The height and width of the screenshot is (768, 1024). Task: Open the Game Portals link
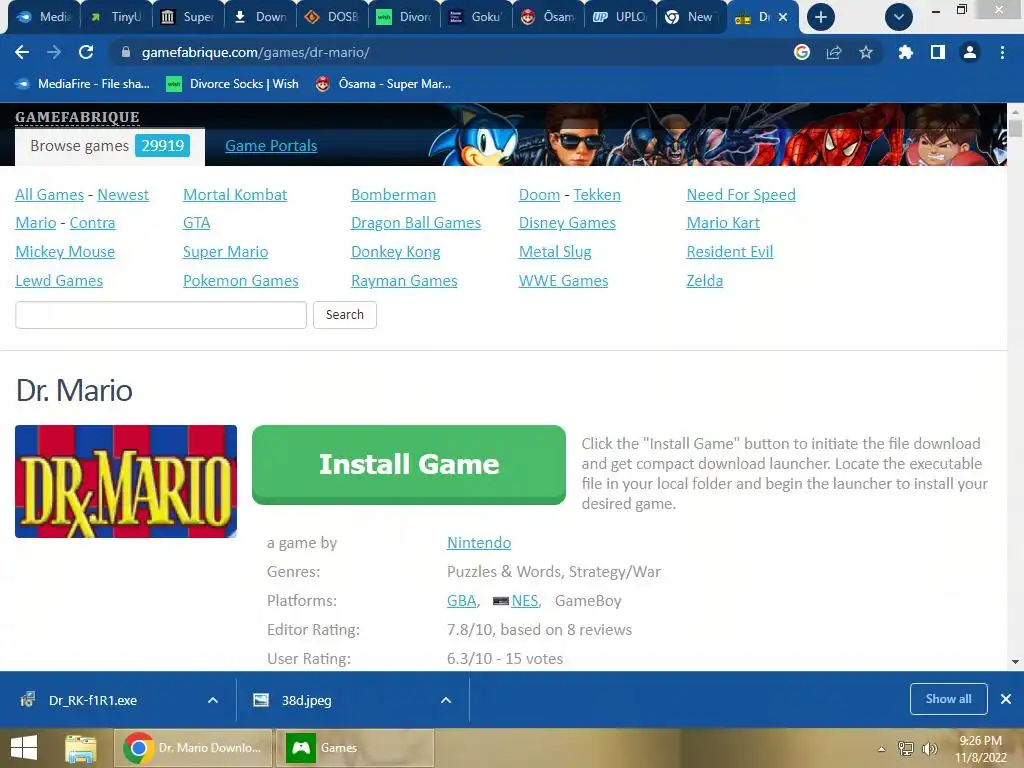click(271, 146)
